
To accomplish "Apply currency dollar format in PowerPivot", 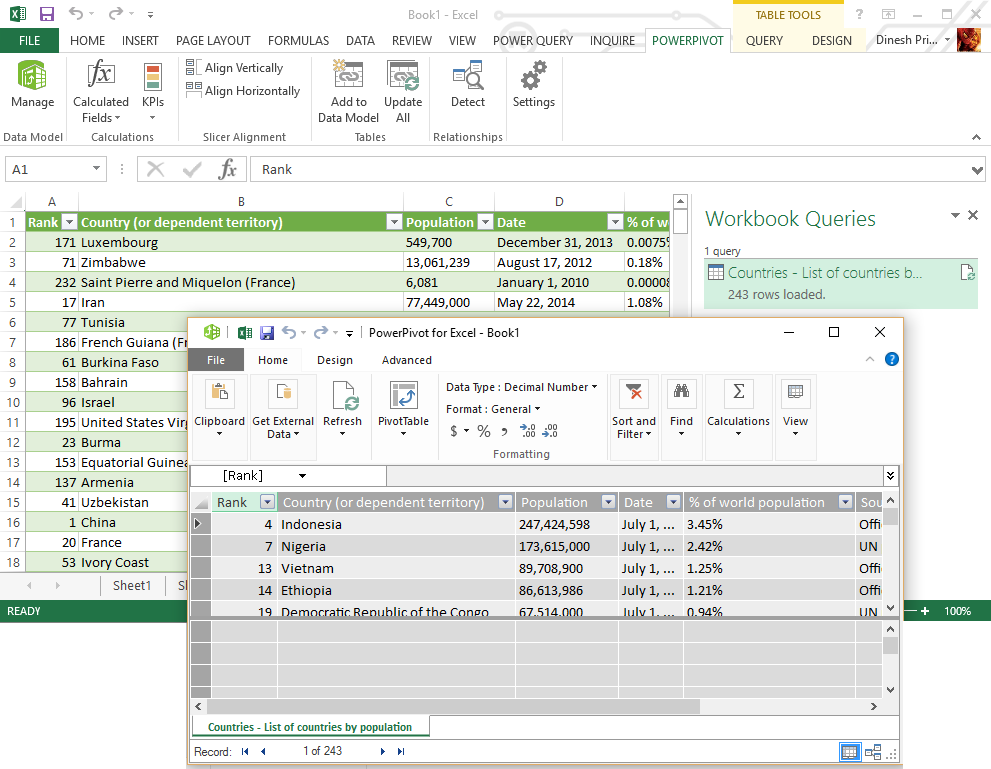I will [x=454, y=431].
